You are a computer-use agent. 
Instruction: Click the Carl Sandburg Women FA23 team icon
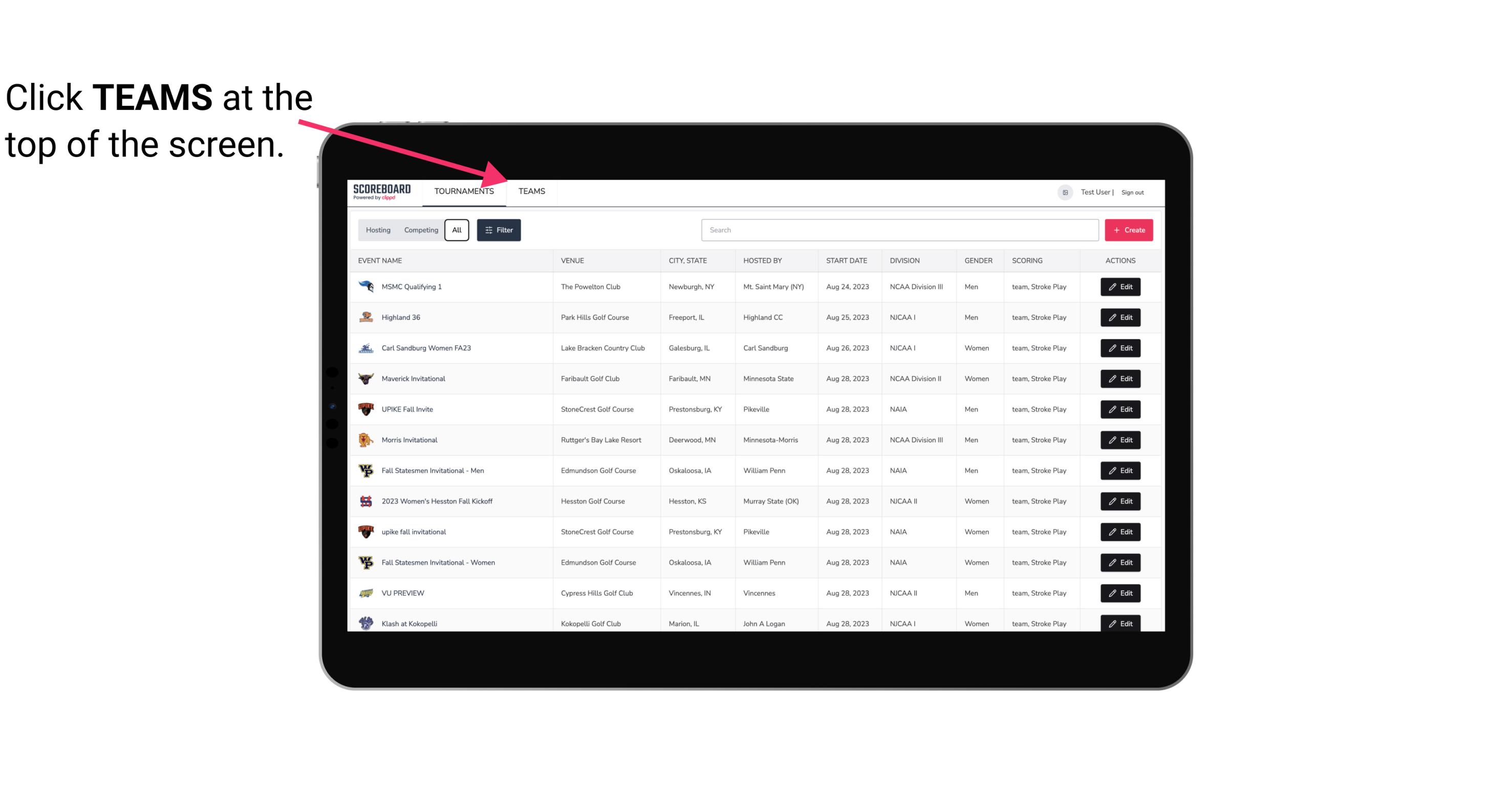tap(367, 348)
